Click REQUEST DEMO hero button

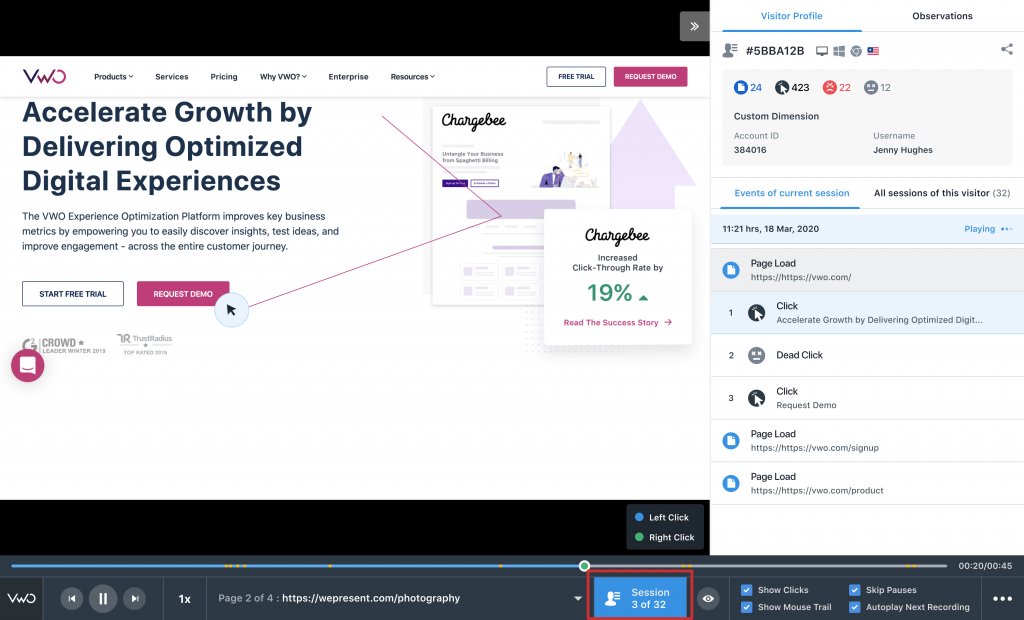[183, 294]
